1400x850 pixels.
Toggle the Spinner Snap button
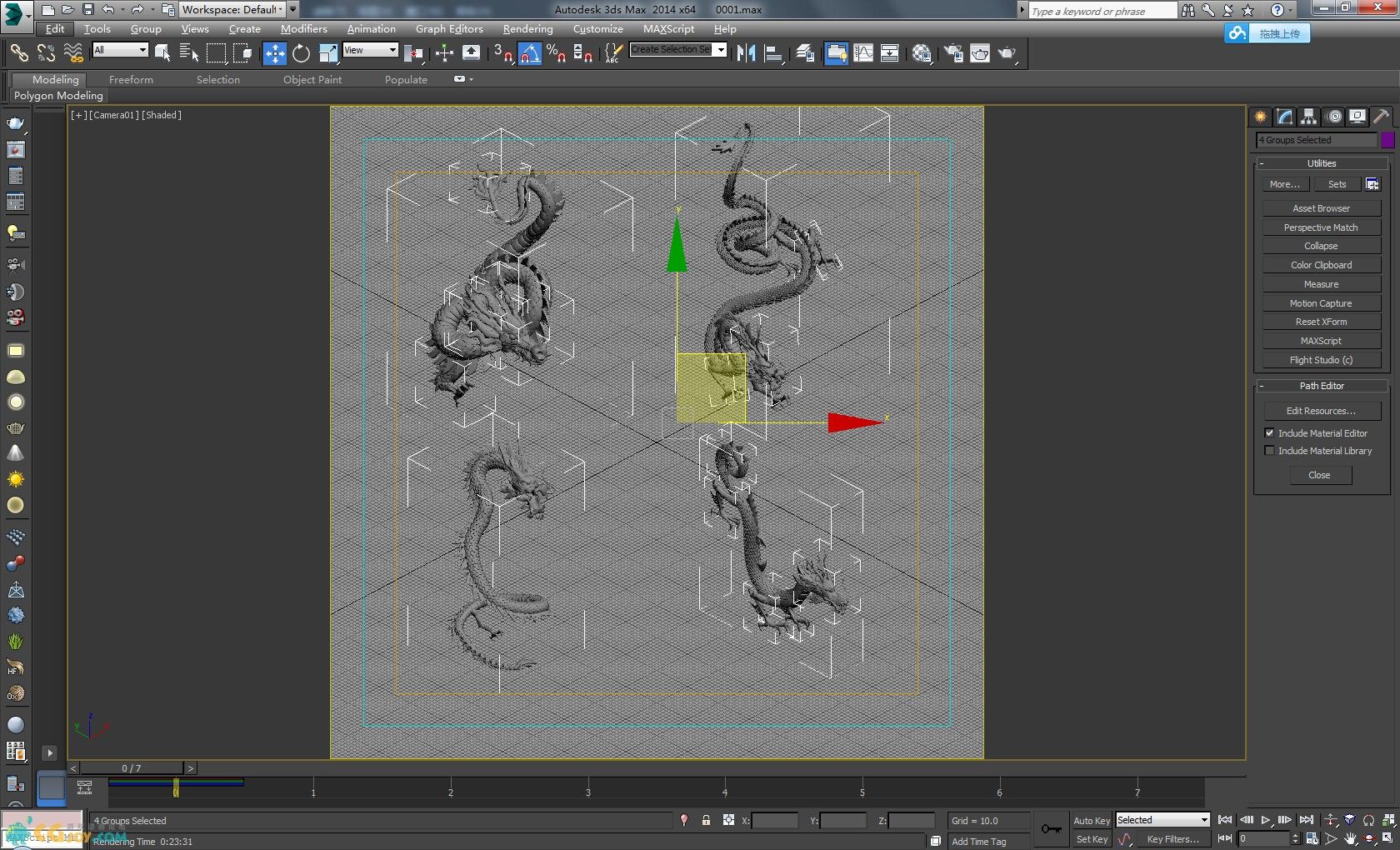[x=583, y=53]
